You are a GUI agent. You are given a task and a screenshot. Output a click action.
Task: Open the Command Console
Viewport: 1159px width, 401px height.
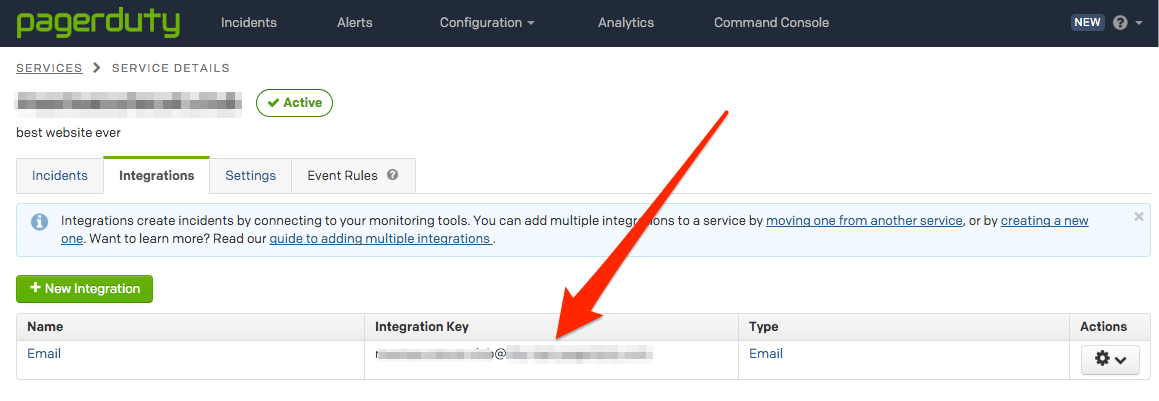coord(771,23)
